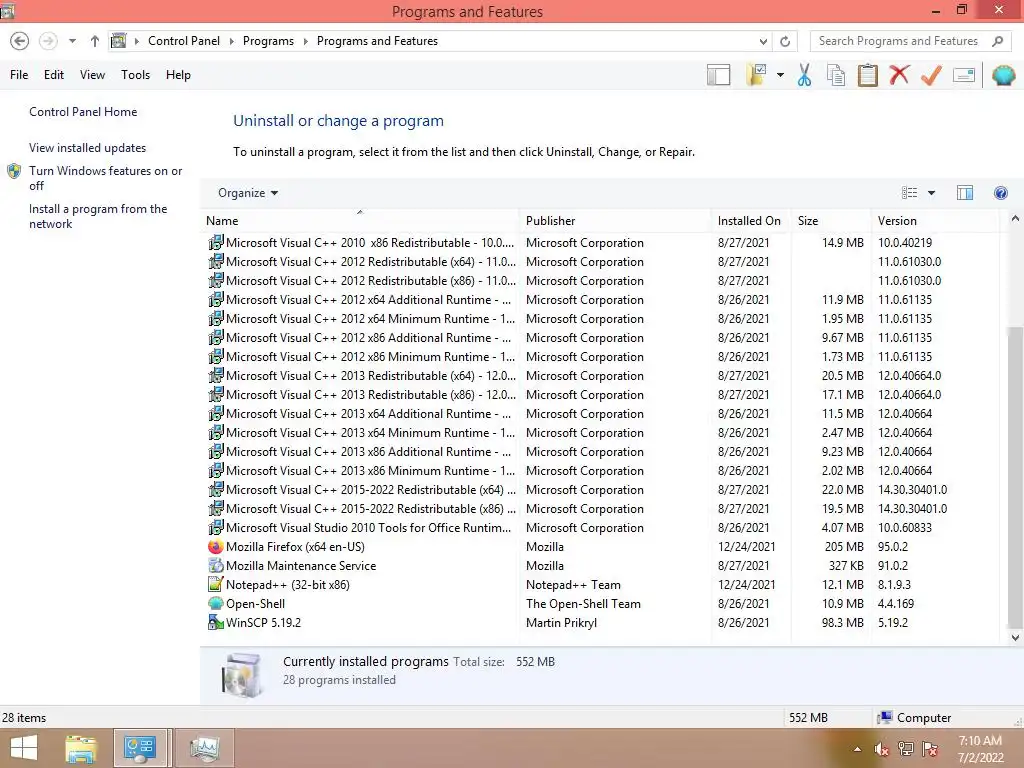Click the change view list icon
The height and width of the screenshot is (768, 1024).
tap(909, 193)
